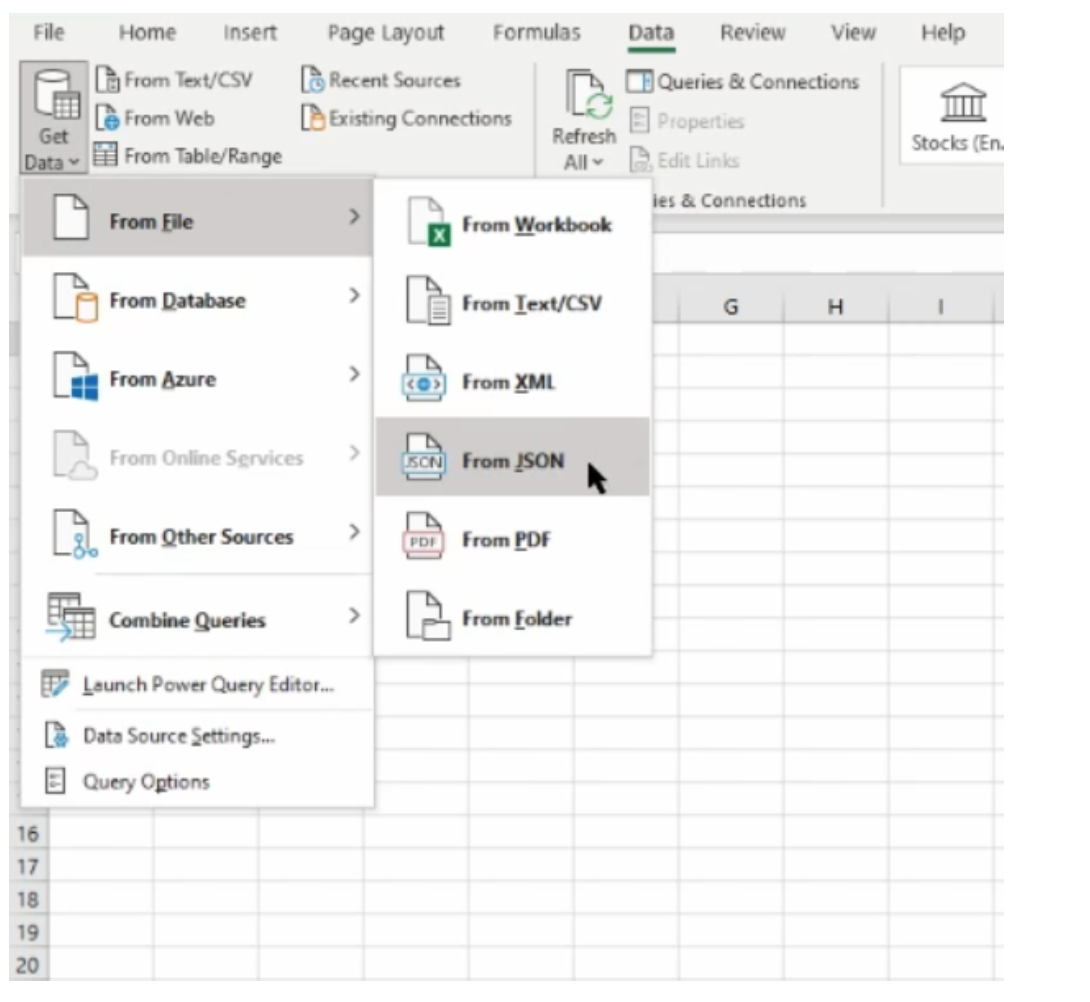Expand the From Other Sources submenu arrow
Image resolution: width=1090 pixels, height=1002 pixels.
coord(355,532)
